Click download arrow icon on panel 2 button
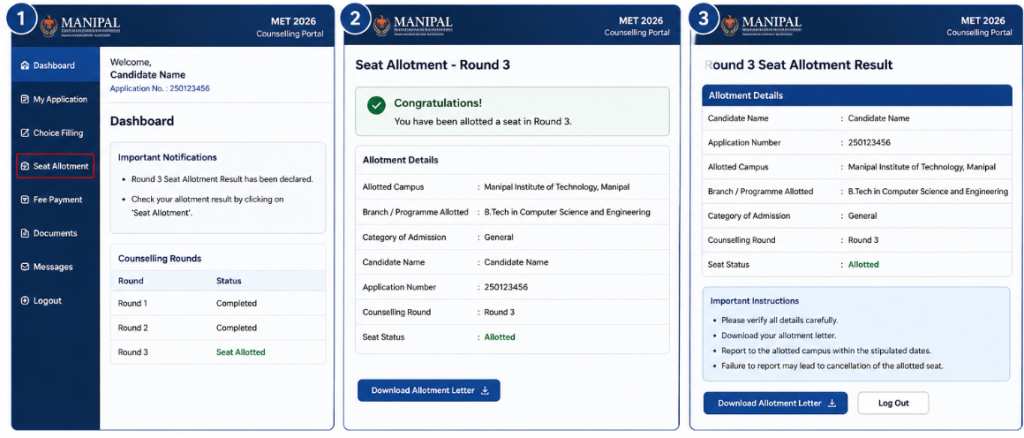The width and height of the screenshot is (1024, 438). coord(485,390)
